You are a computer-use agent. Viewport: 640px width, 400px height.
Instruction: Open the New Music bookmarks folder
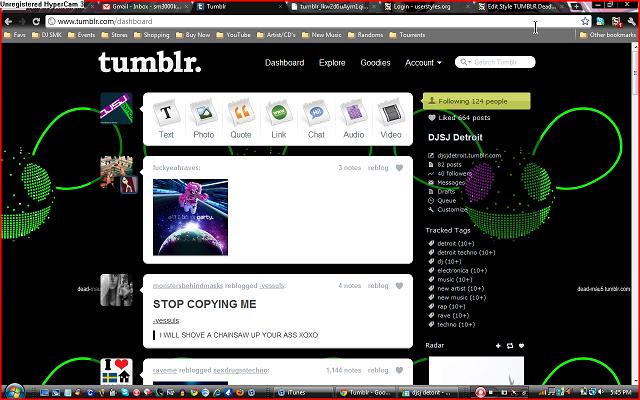(x=322, y=35)
